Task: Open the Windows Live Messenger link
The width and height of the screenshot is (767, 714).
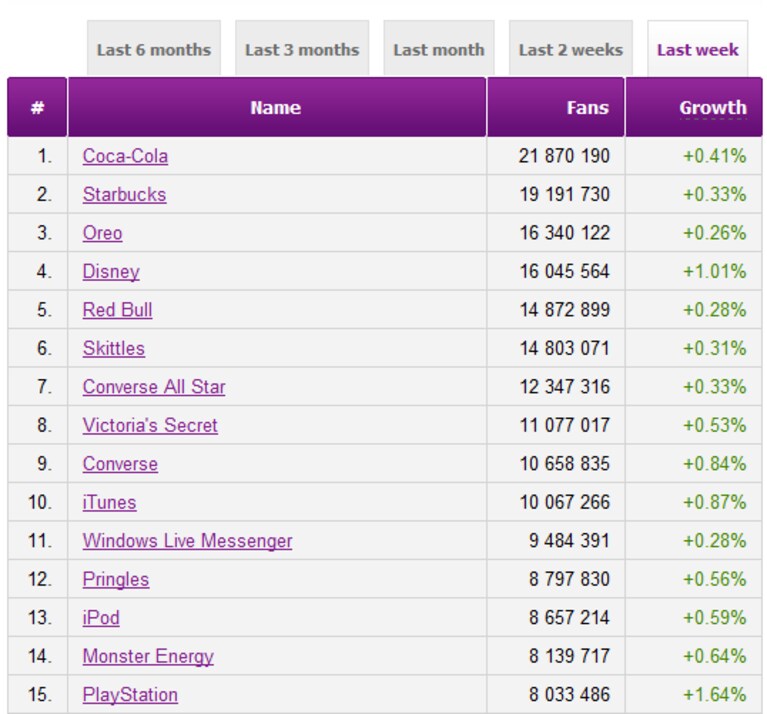Action: (x=187, y=541)
